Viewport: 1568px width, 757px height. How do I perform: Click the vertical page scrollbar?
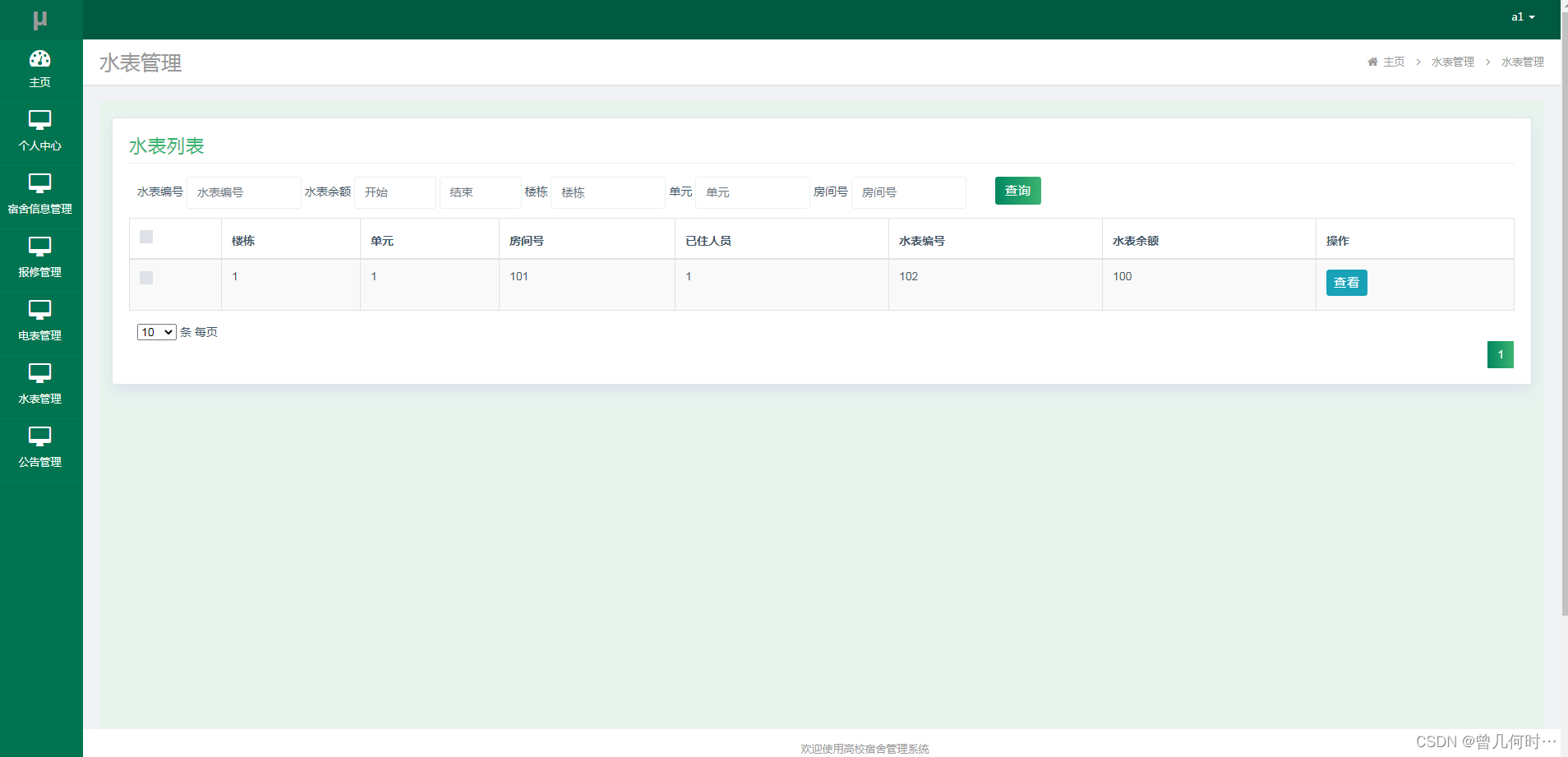[1565, 312]
